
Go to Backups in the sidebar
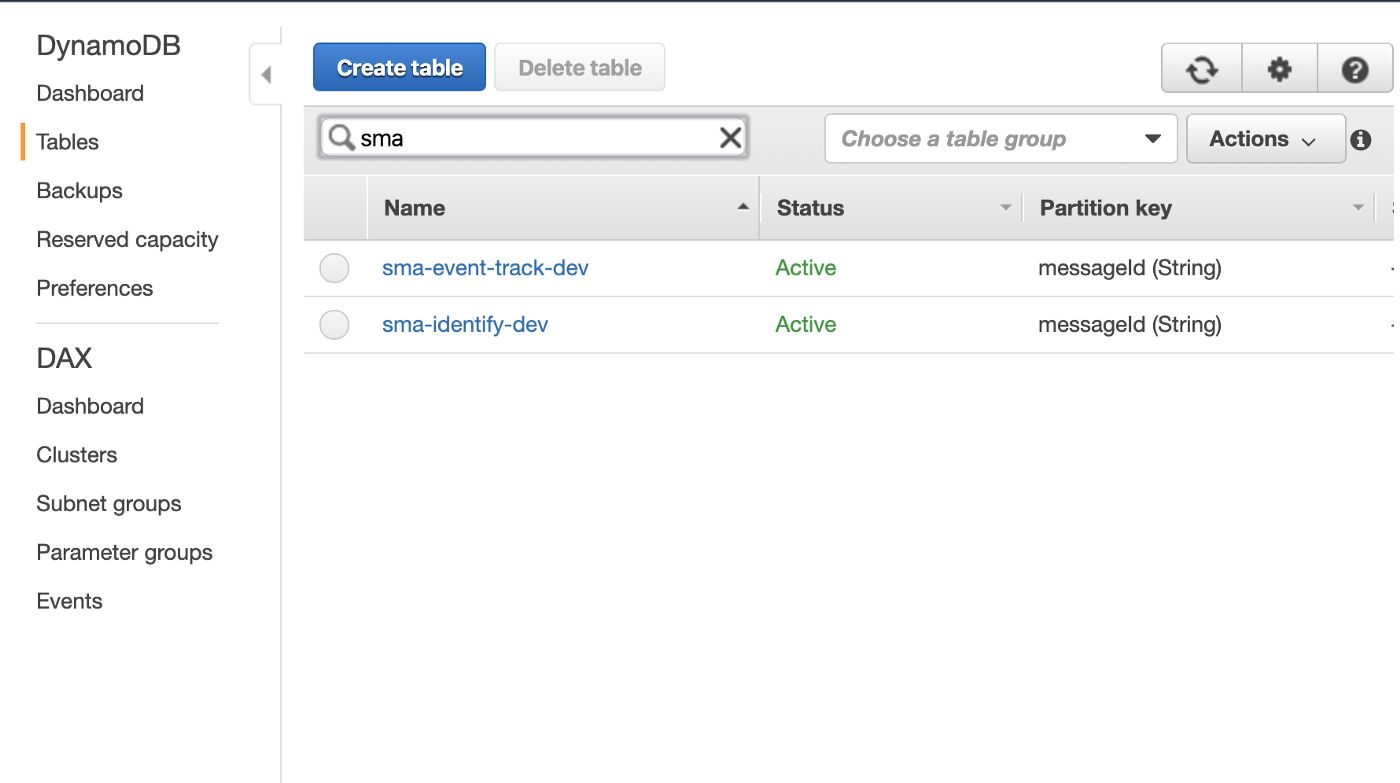tap(79, 191)
